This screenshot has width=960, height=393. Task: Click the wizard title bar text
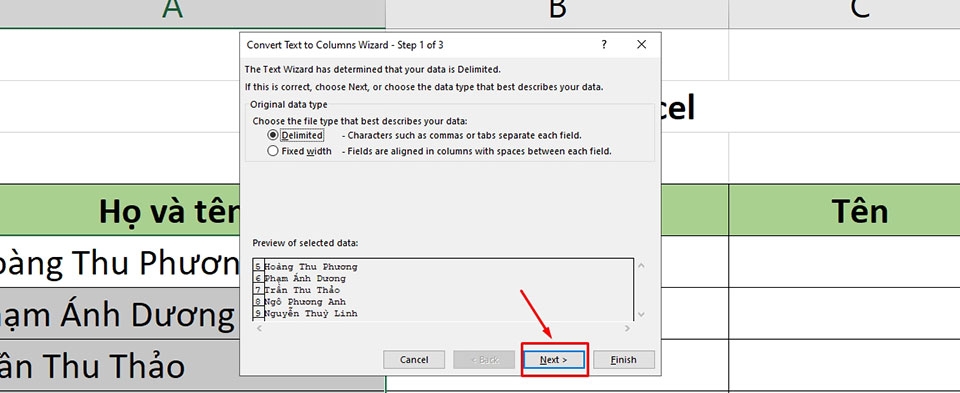tap(345, 45)
